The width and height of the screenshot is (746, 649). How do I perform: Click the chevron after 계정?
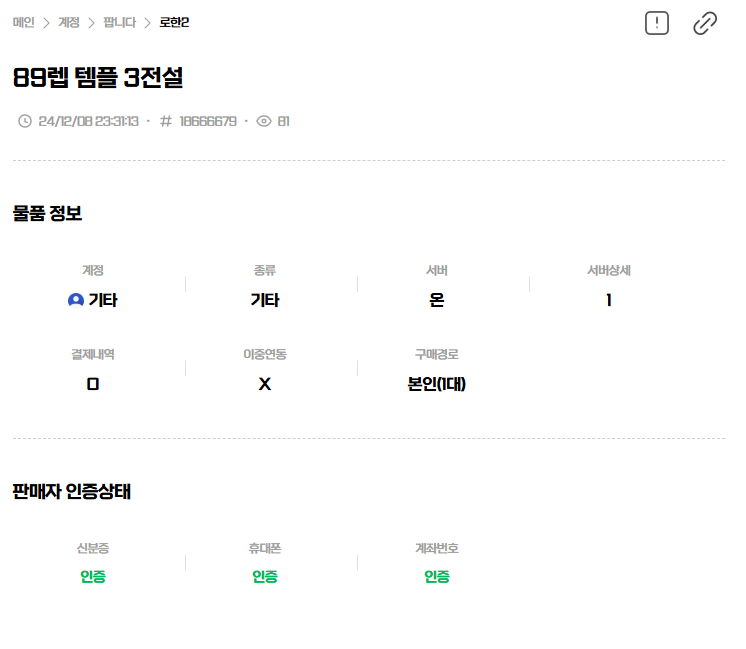[92, 22]
